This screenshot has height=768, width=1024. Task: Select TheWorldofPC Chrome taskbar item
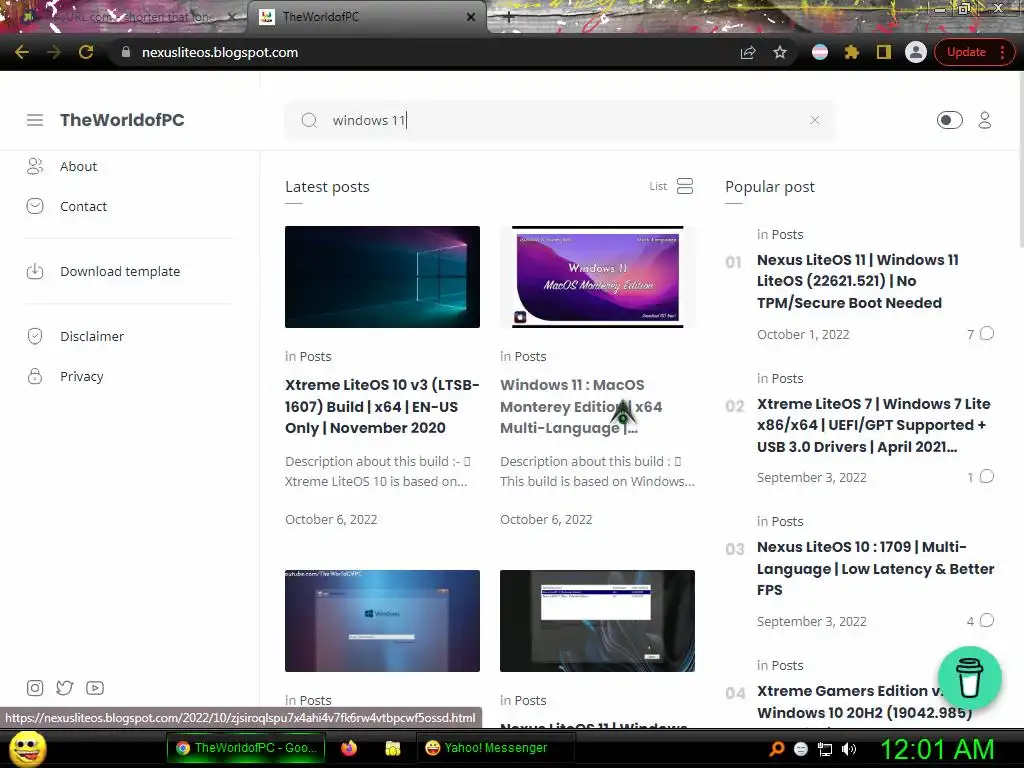point(247,748)
